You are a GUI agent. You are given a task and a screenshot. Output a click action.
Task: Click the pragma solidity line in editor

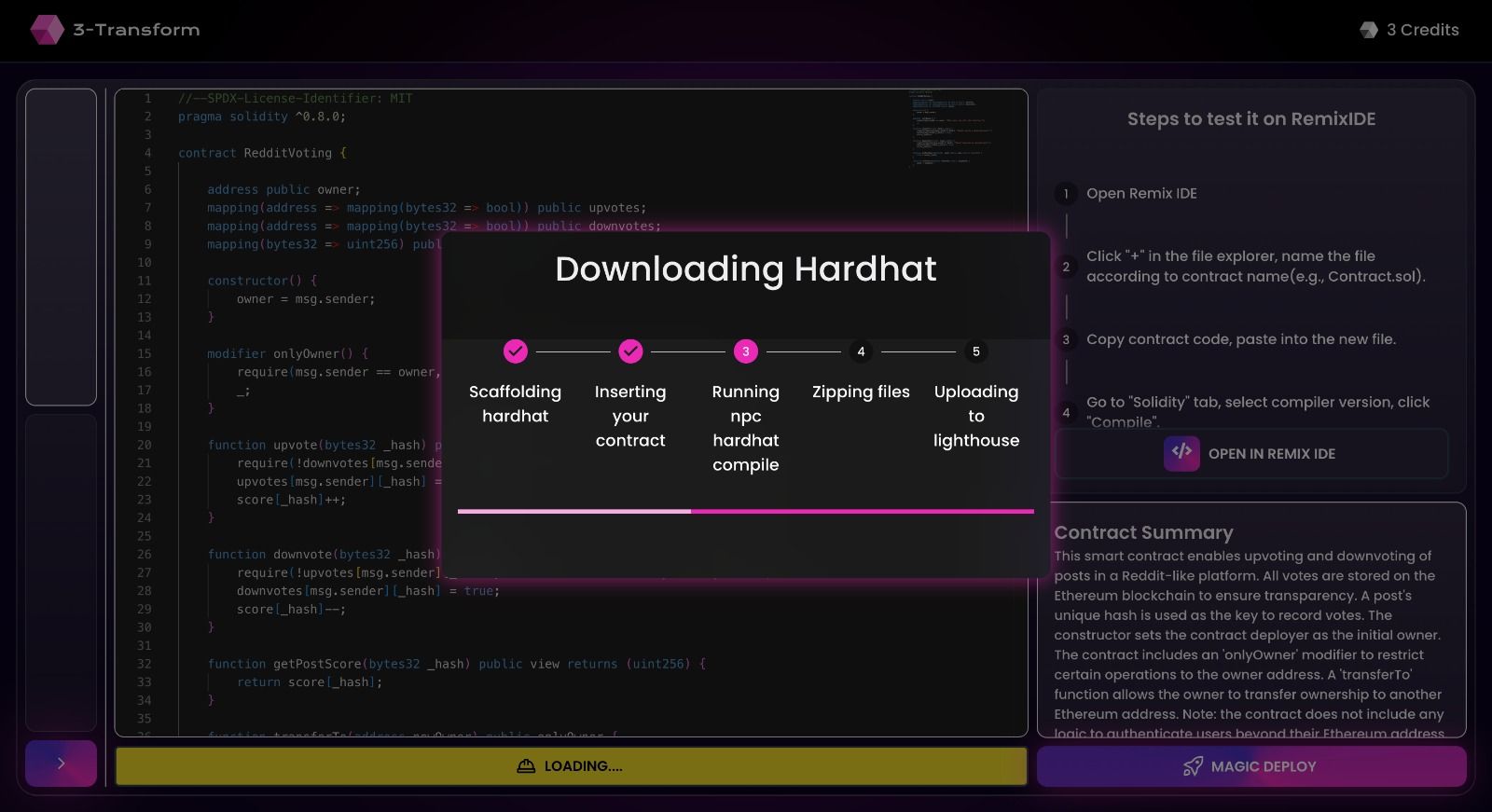click(262, 117)
